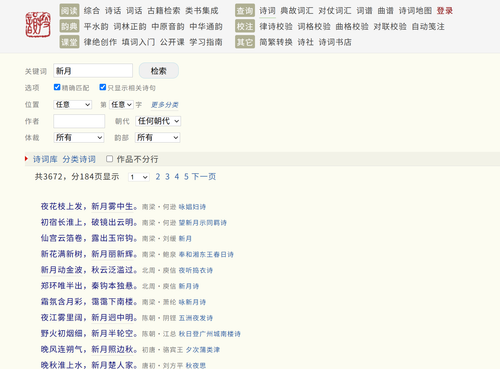
Task: Open the 朝代 dropdown showing 任何朝代
Action: [x=158, y=121]
